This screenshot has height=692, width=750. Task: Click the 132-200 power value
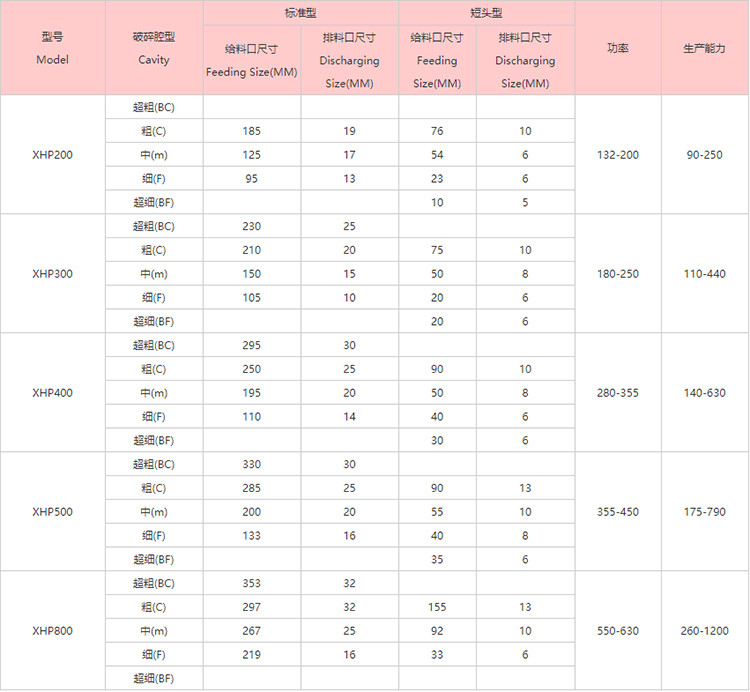pos(617,155)
